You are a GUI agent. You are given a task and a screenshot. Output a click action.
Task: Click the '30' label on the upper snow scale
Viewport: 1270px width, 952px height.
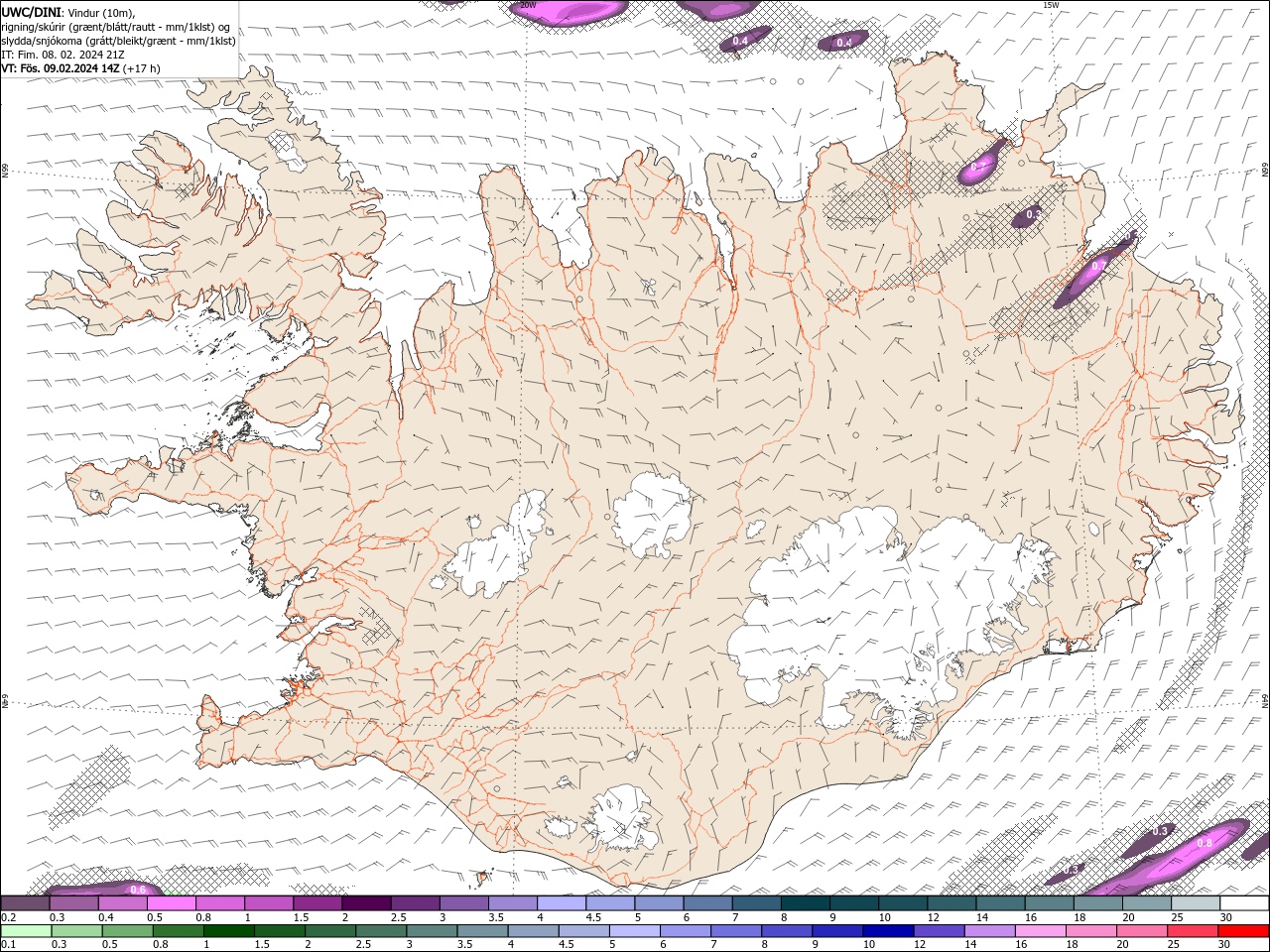1226,917
